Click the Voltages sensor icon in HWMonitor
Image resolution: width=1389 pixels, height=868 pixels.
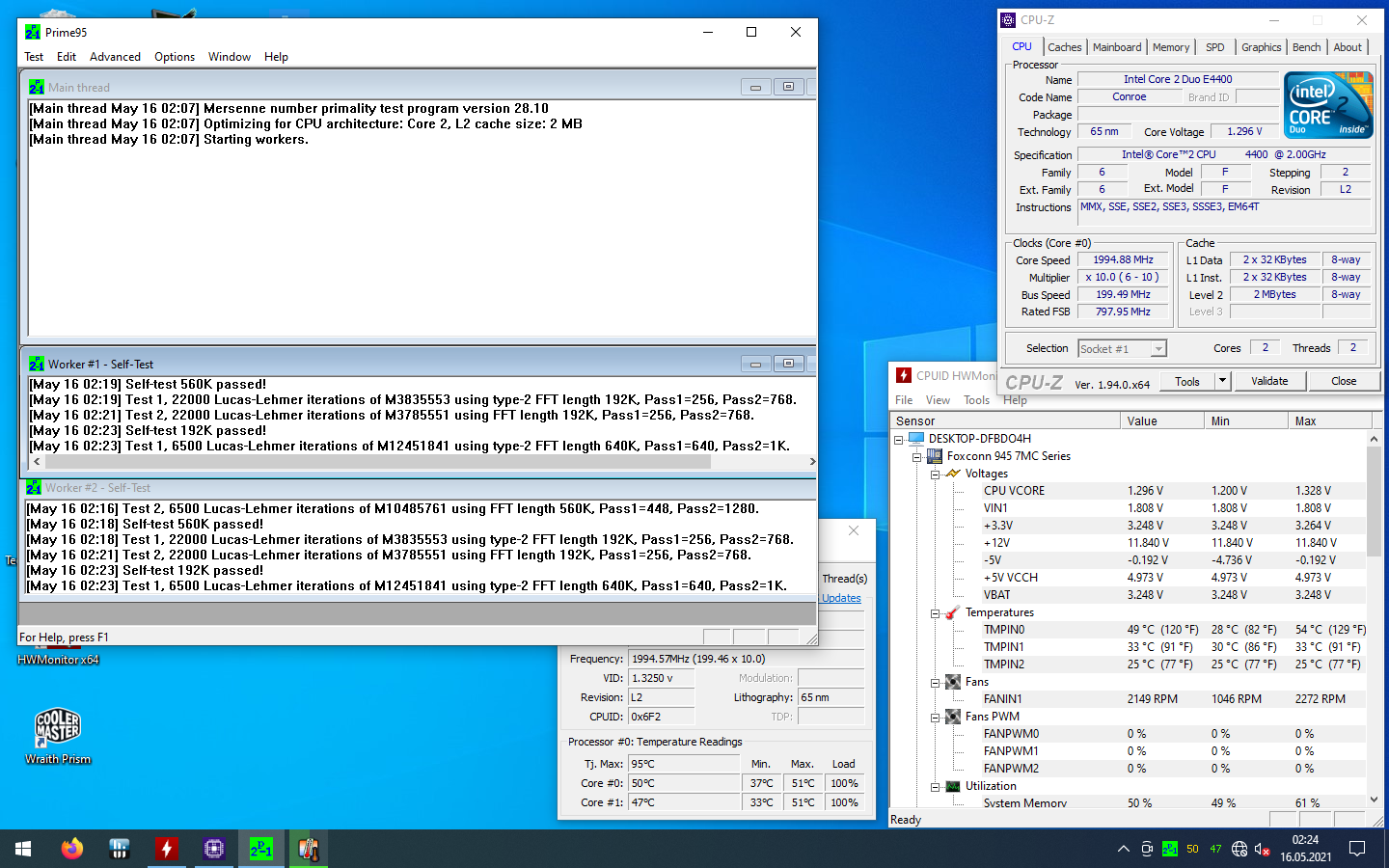(x=954, y=474)
